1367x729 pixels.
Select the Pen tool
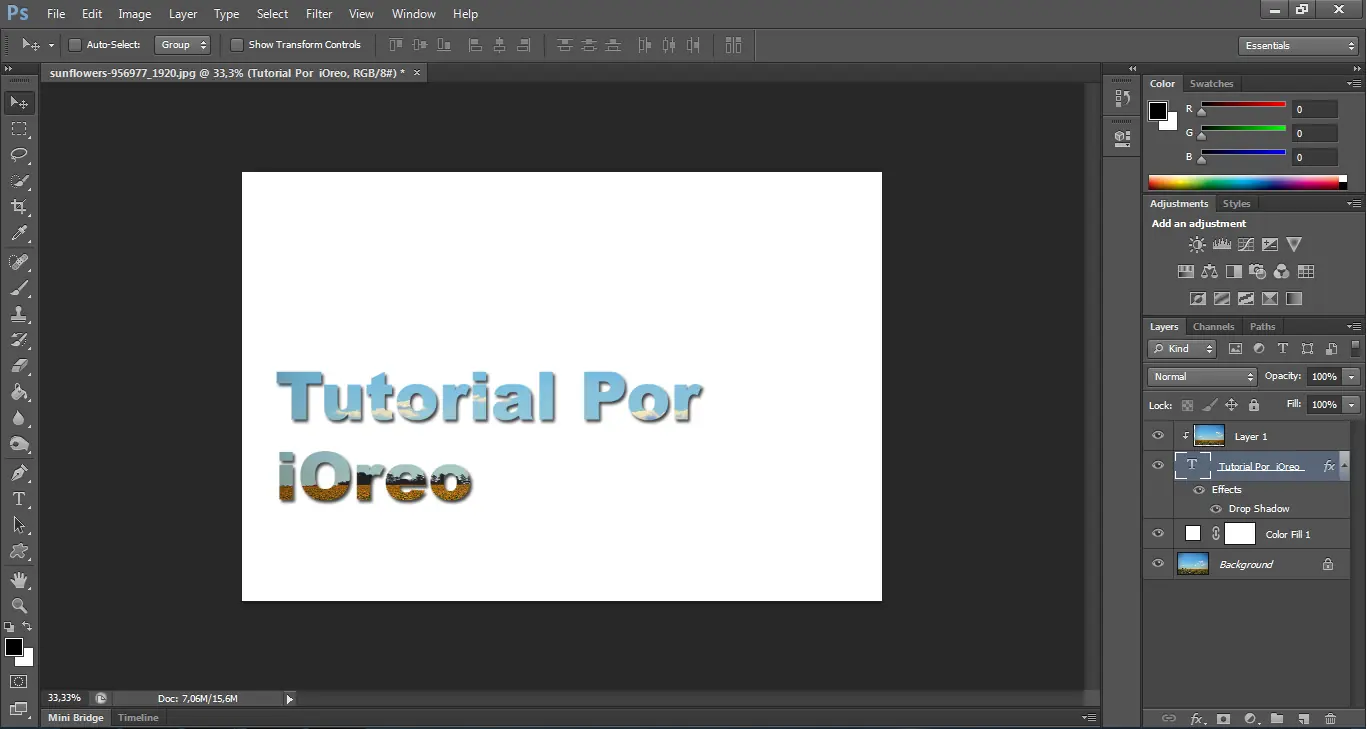(x=19, y=473)
